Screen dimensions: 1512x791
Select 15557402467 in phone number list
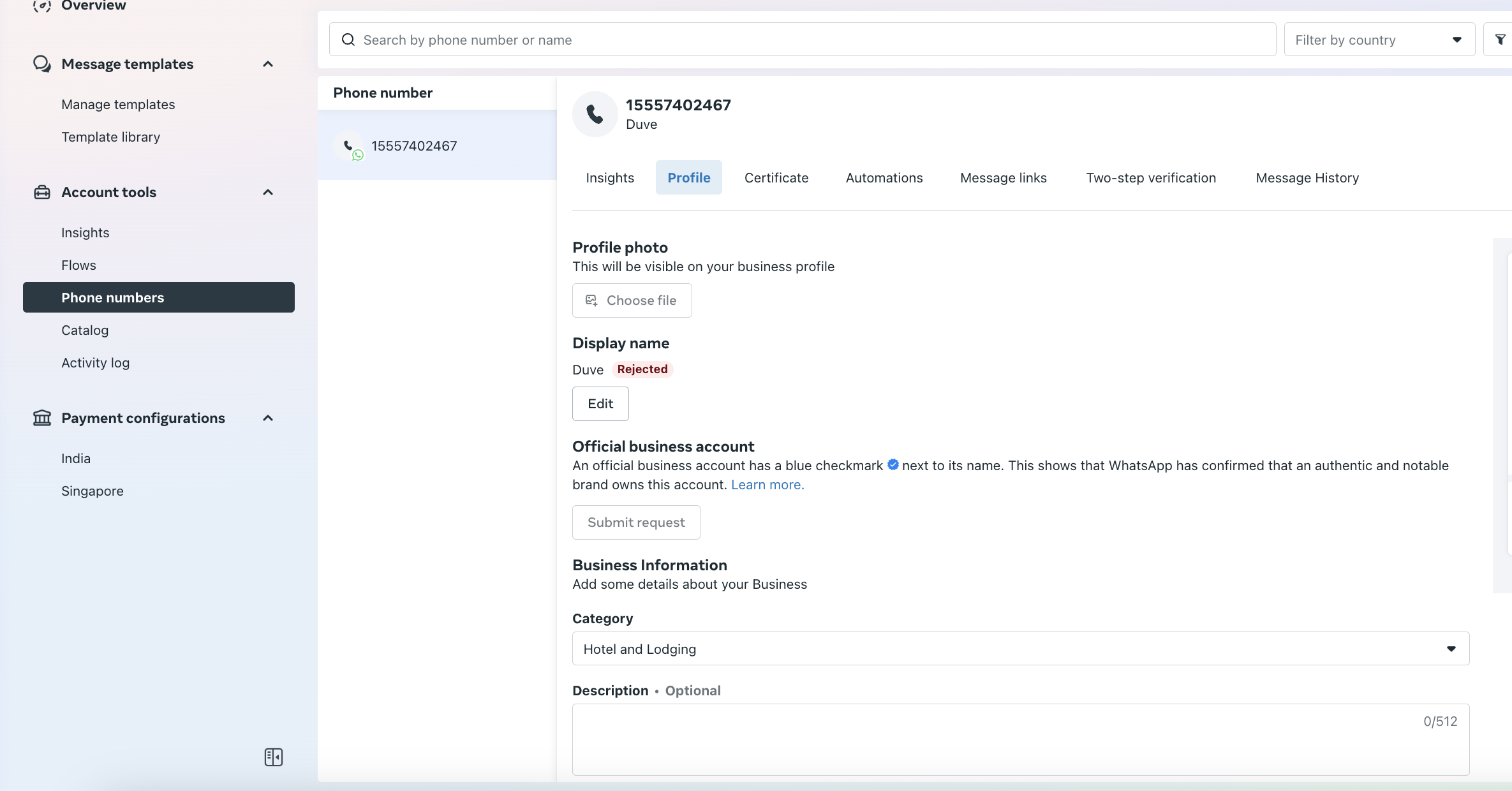click(x=437, y=145)
